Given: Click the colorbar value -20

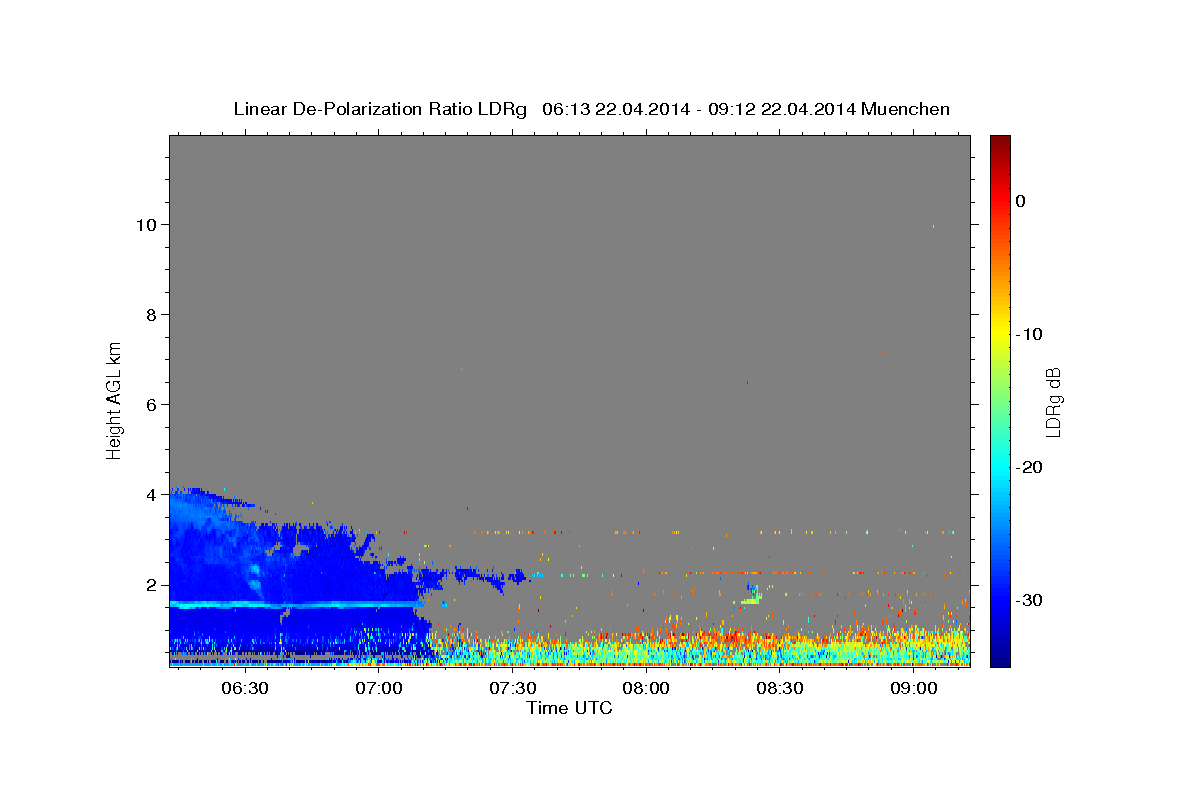Looking at the screenshot, I should 1030,467.
